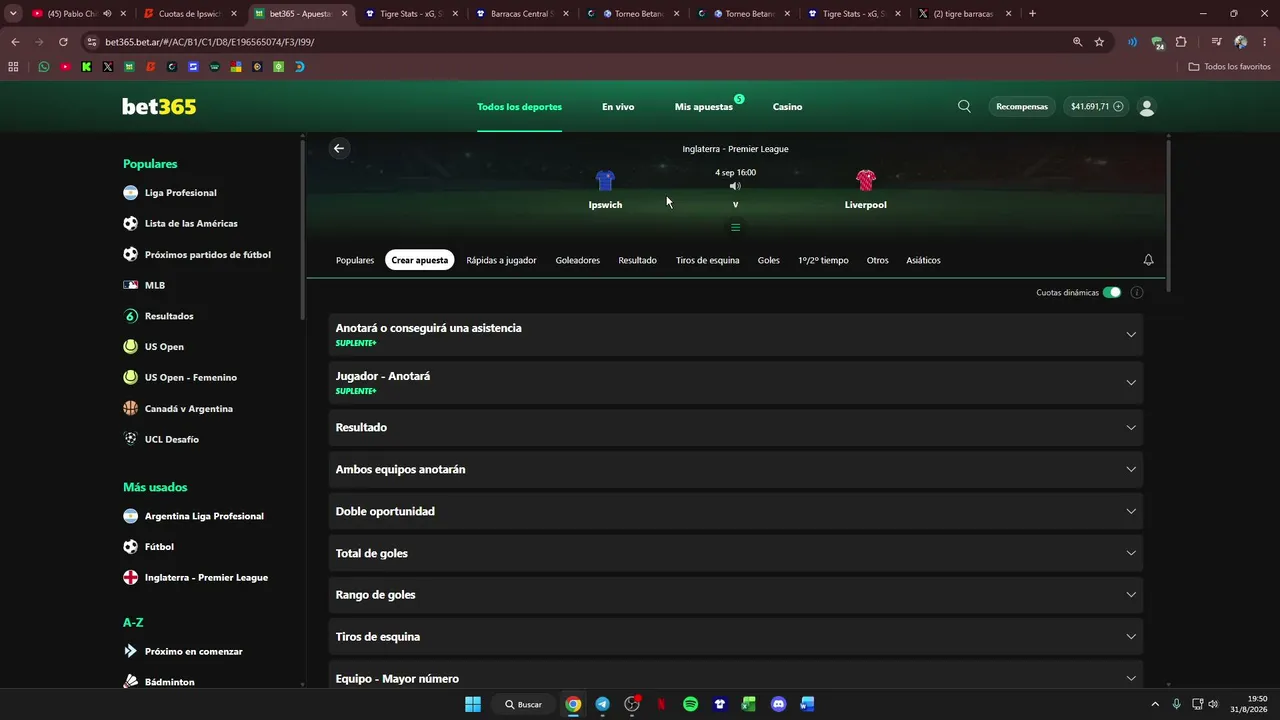Screen dimensions: 1280x720
Task: Click the Windows taskbar Buscar search box
Action: tap(523, 704)
